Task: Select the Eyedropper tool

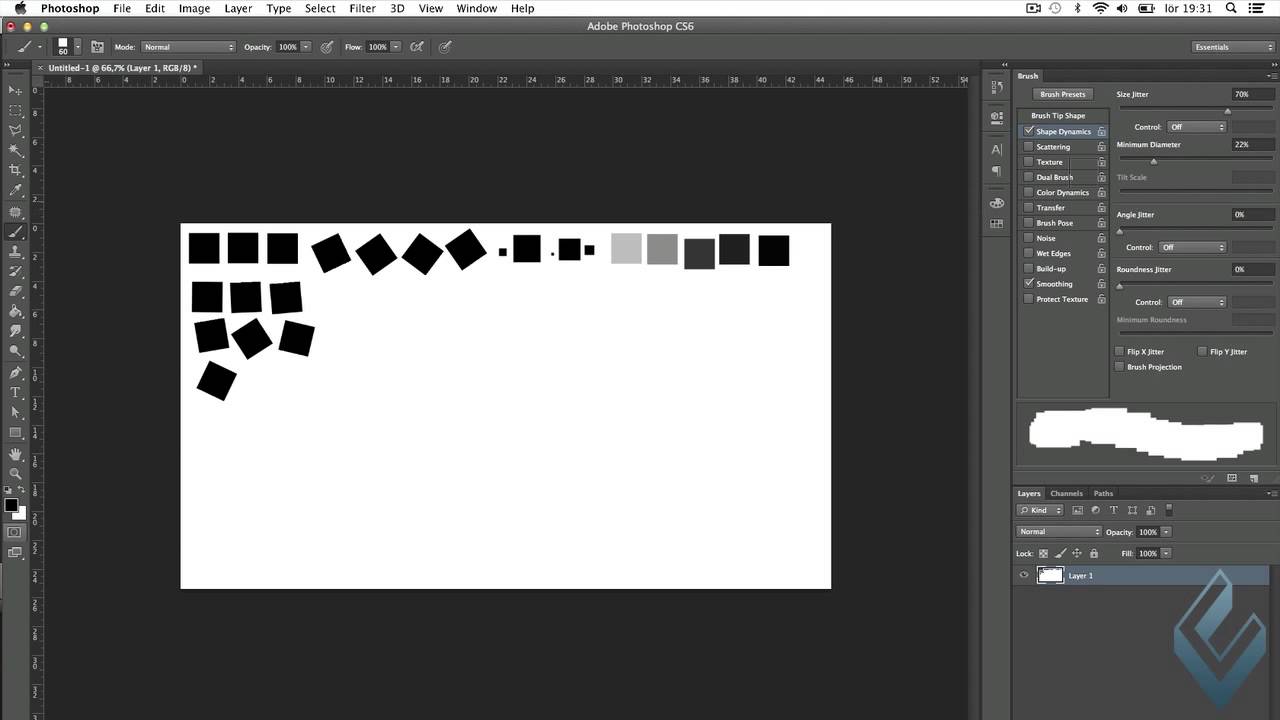Action: coord(15,191)
